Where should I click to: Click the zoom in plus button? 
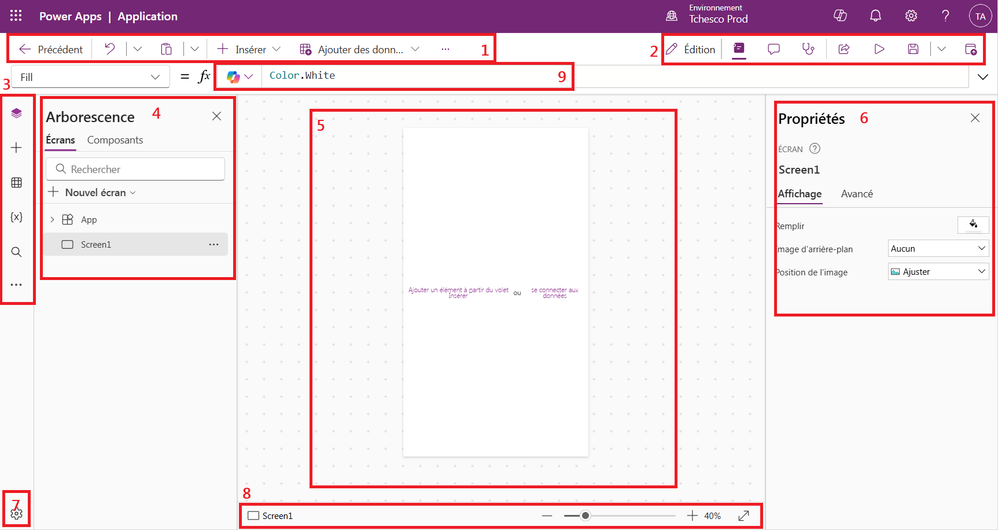[x=692, y=515]
